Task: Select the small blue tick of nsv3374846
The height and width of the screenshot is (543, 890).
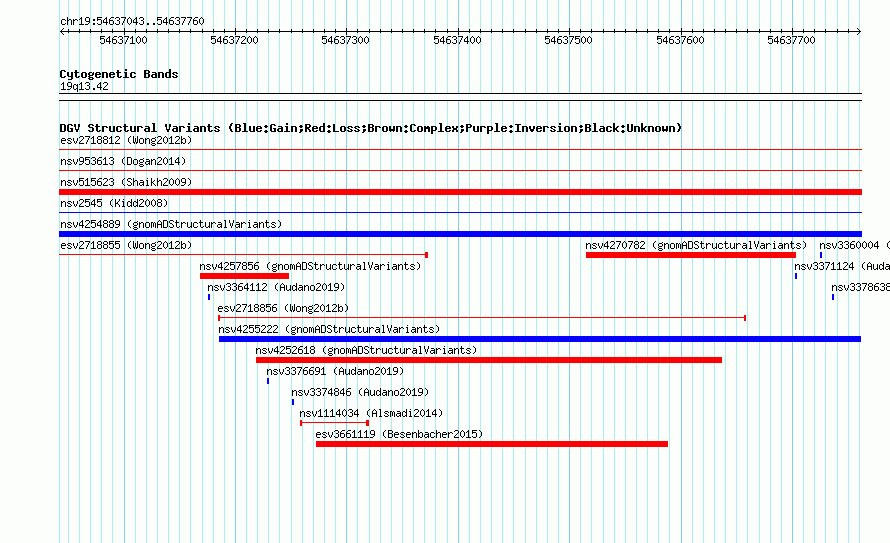Action: [x=293, y=402]
